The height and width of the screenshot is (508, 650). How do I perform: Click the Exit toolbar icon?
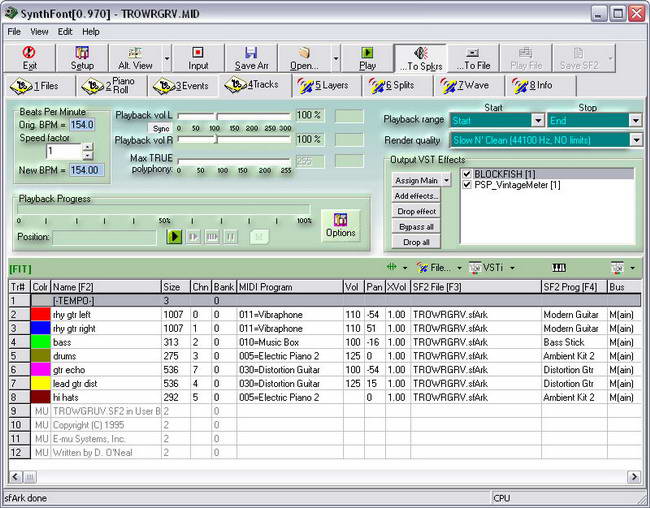[x=30, y=52]
